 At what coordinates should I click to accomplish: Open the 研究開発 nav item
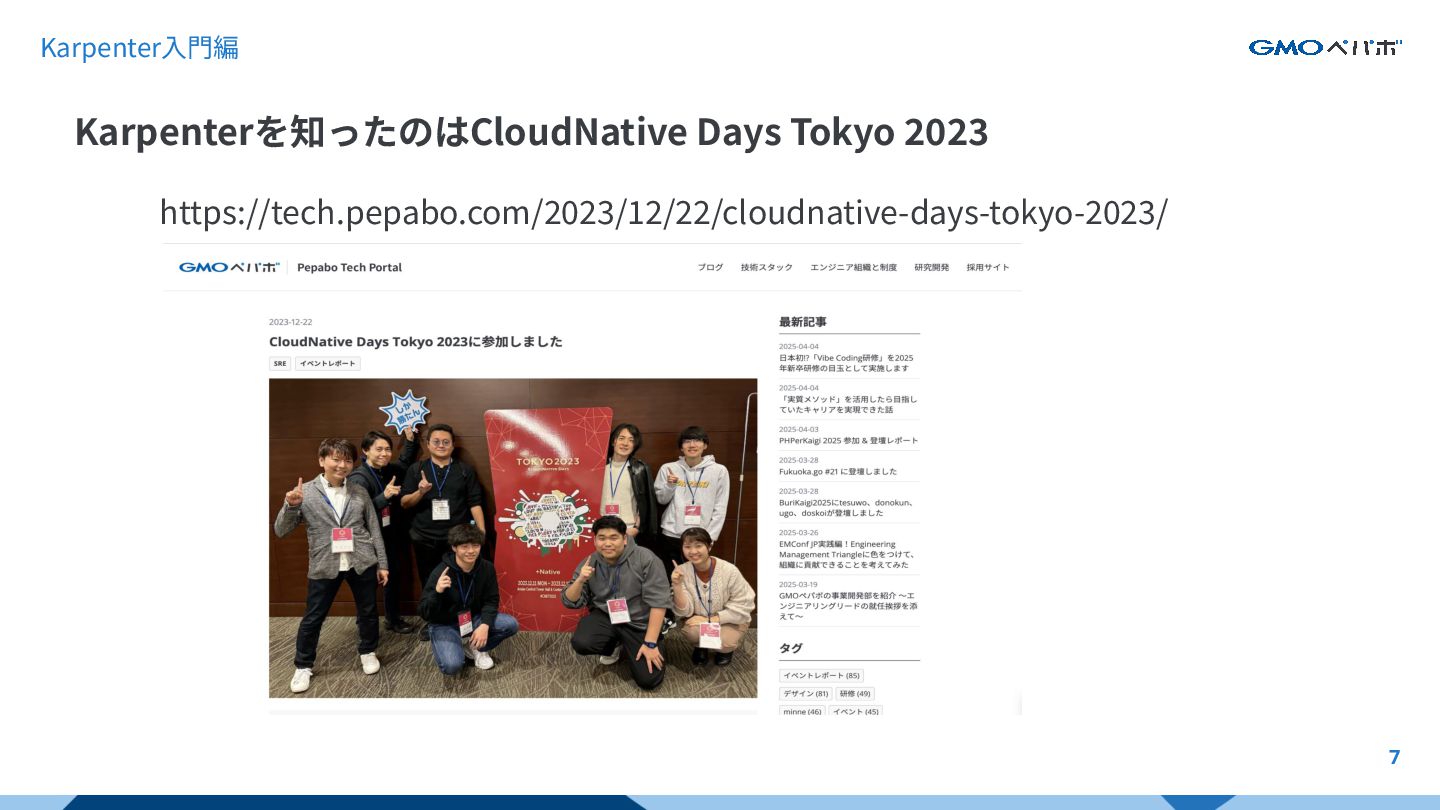pos(931,267)
